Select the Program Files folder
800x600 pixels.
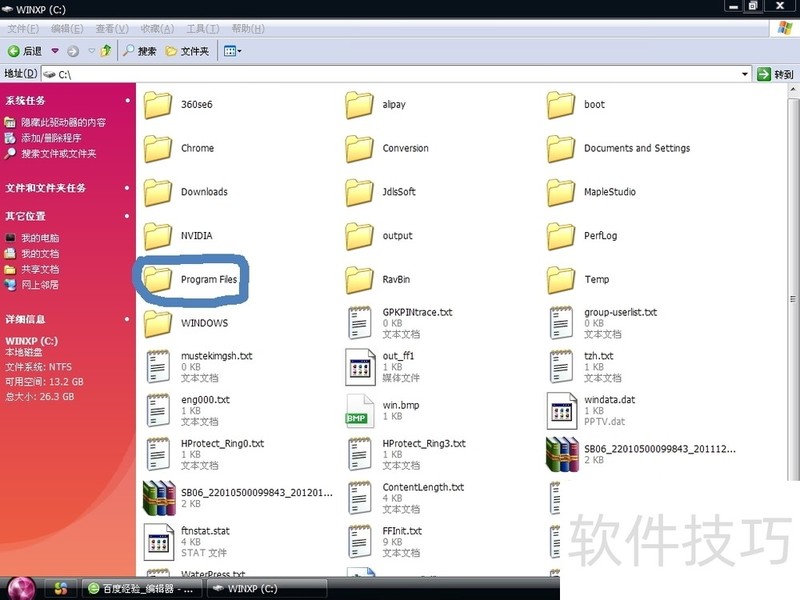190,280
